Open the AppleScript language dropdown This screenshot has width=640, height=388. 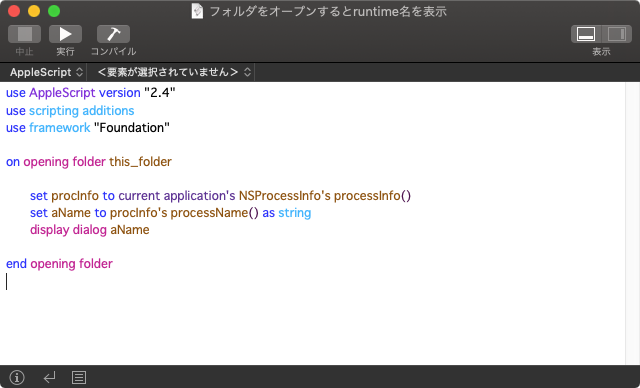coord(46,72)
